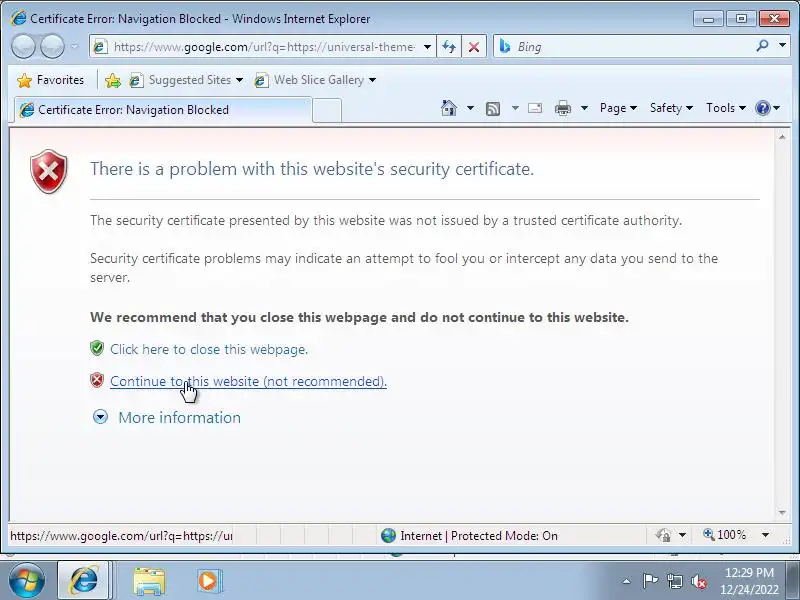This screenshot has width=800, height=600.
Task: Click the network tray icon
Action: 674,581
